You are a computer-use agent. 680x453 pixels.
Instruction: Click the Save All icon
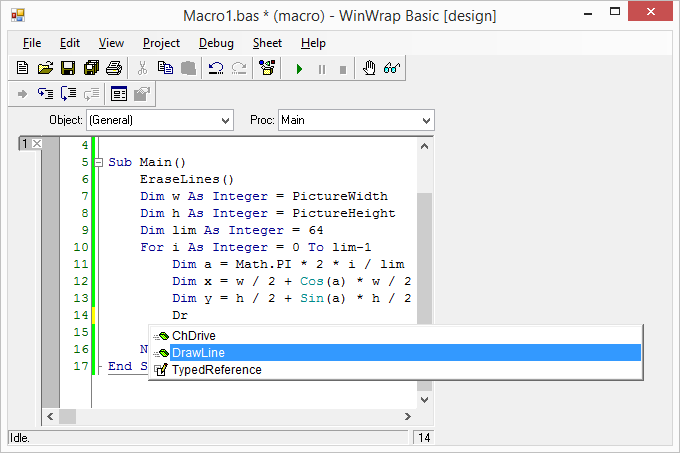tap(91, 68)
